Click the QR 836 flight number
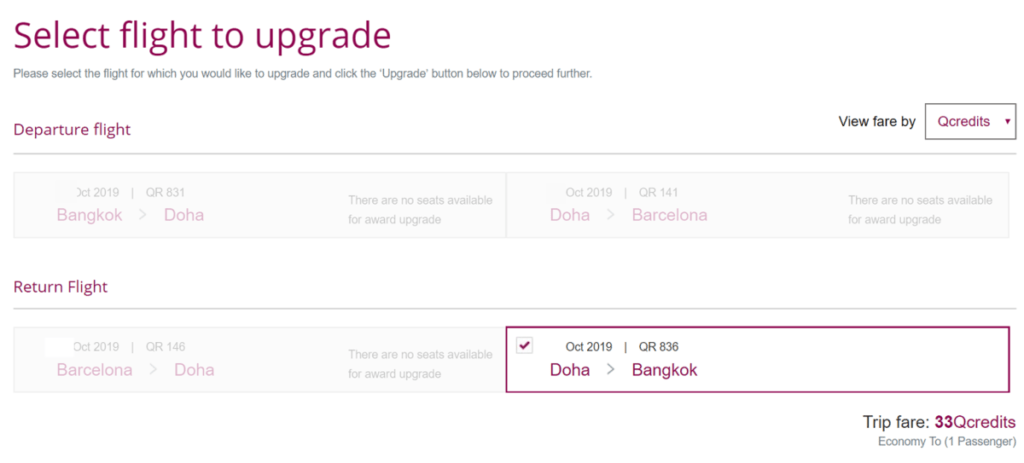 click(x=658, y=347)
